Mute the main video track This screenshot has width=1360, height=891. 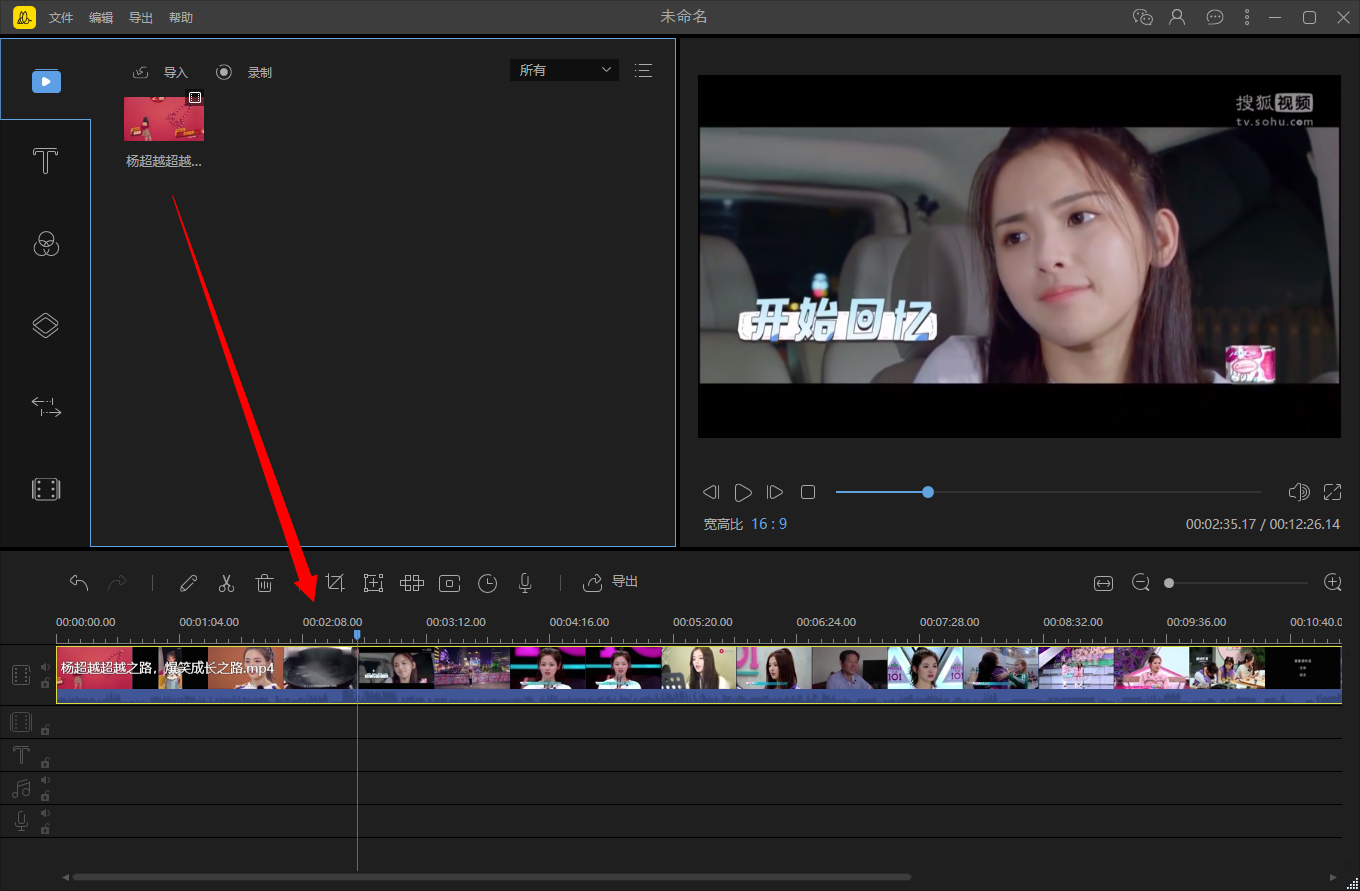pyautogui.click(x=45, y=667)
